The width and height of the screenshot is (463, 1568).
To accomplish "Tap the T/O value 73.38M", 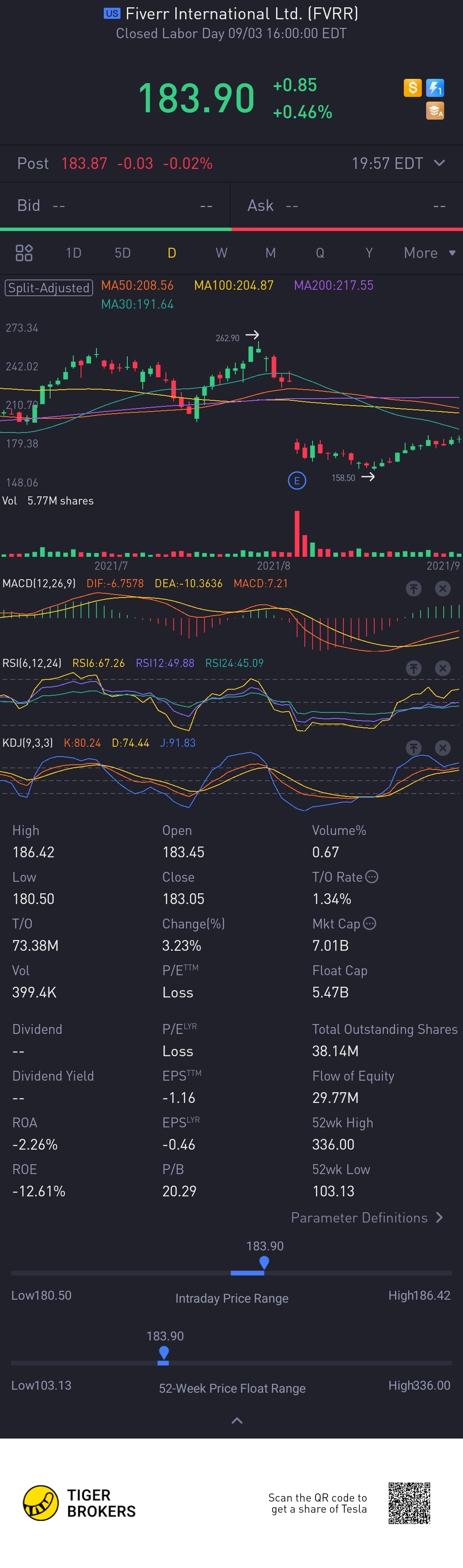I will 35,945.
